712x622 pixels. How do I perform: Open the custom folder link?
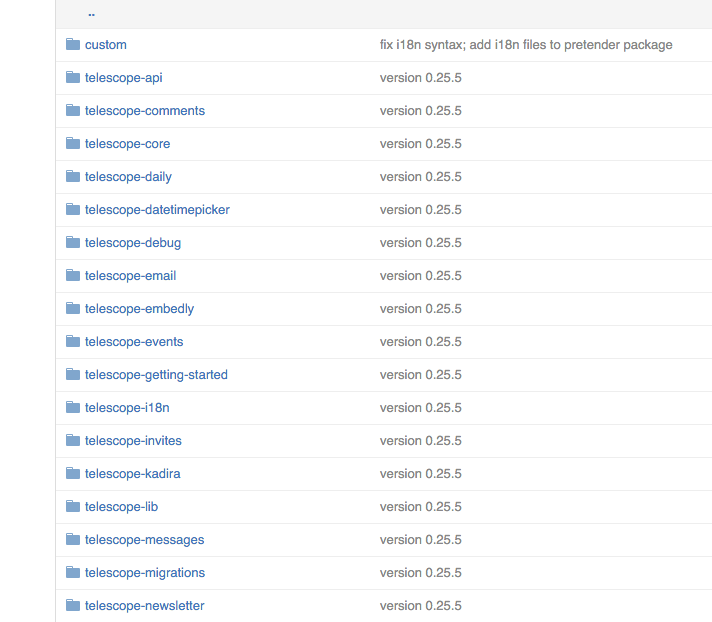pos(106,44)
